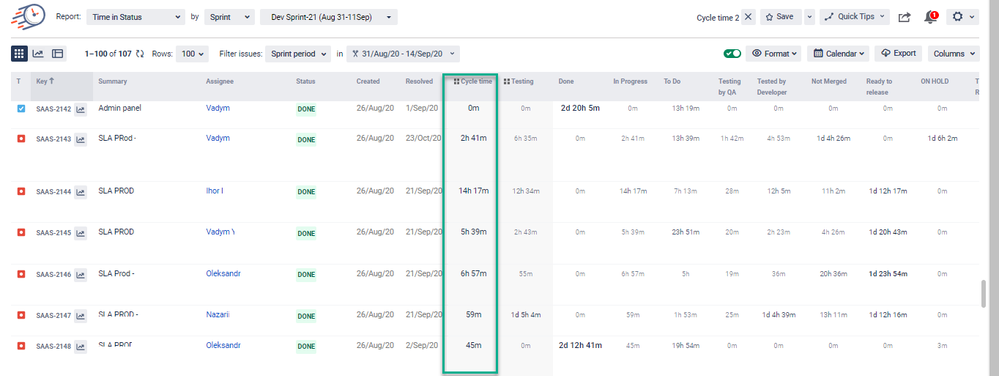The height and width of the screenshot is (376, 999).
Task: Toggle the green switch near Format
Action: (732, 54)
